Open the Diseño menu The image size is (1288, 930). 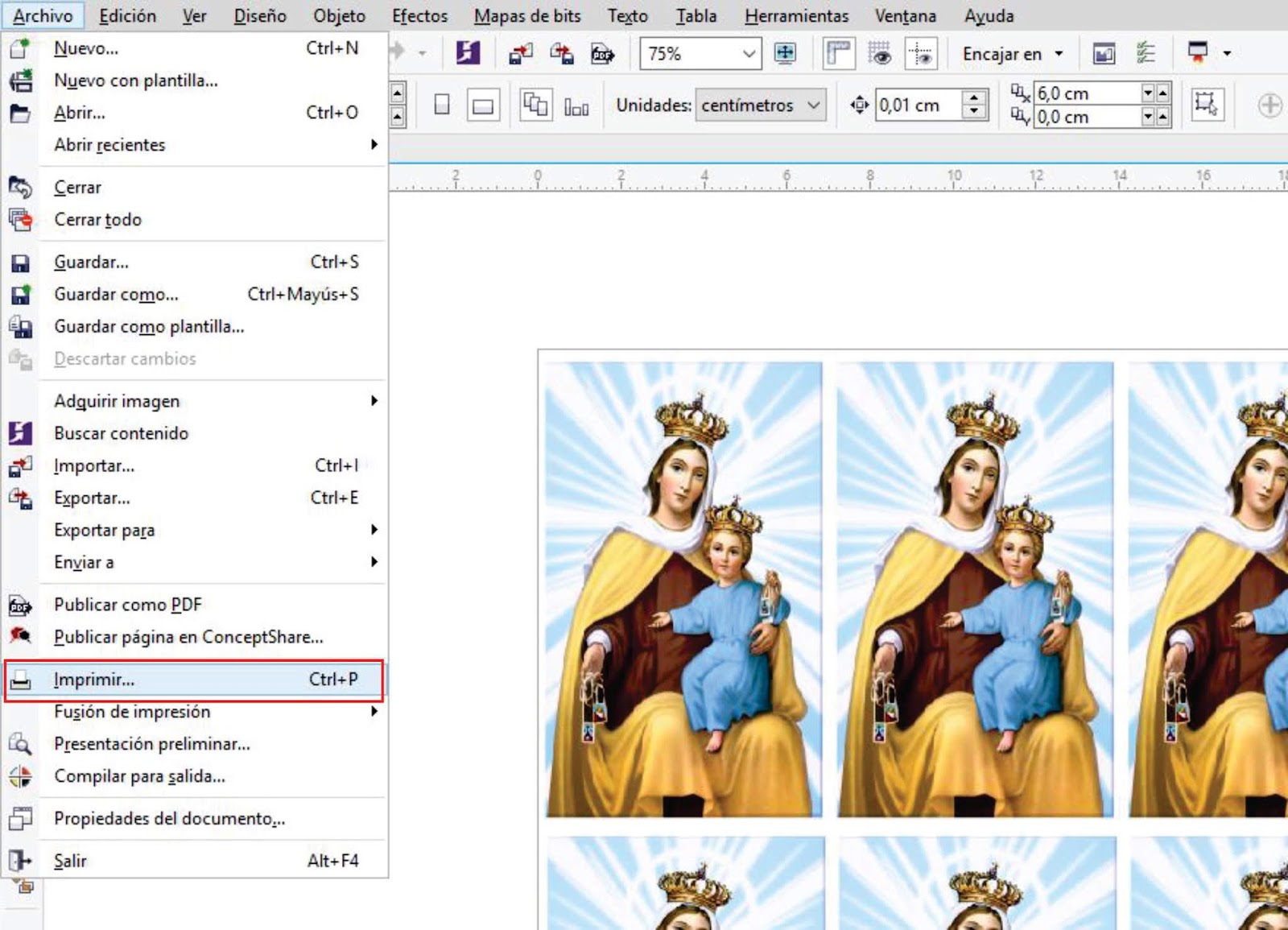click(x=260, y=16)
